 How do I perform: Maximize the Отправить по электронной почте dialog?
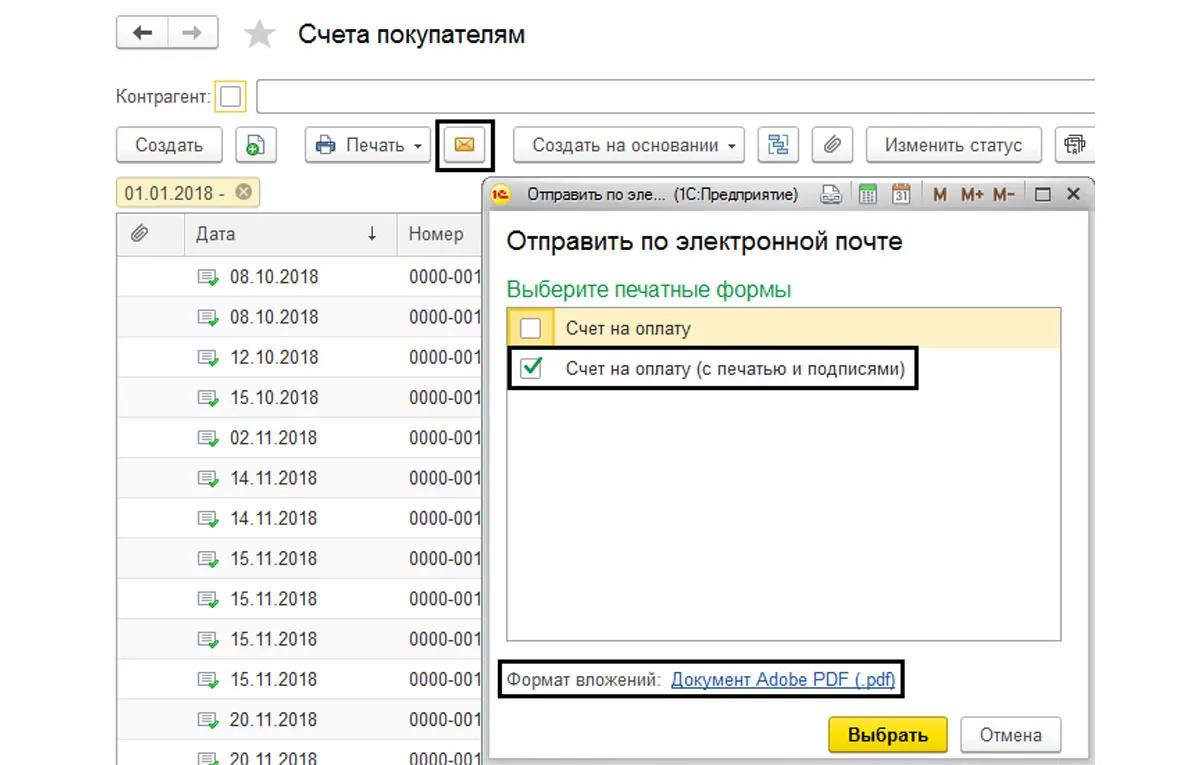coord(1042,195)
